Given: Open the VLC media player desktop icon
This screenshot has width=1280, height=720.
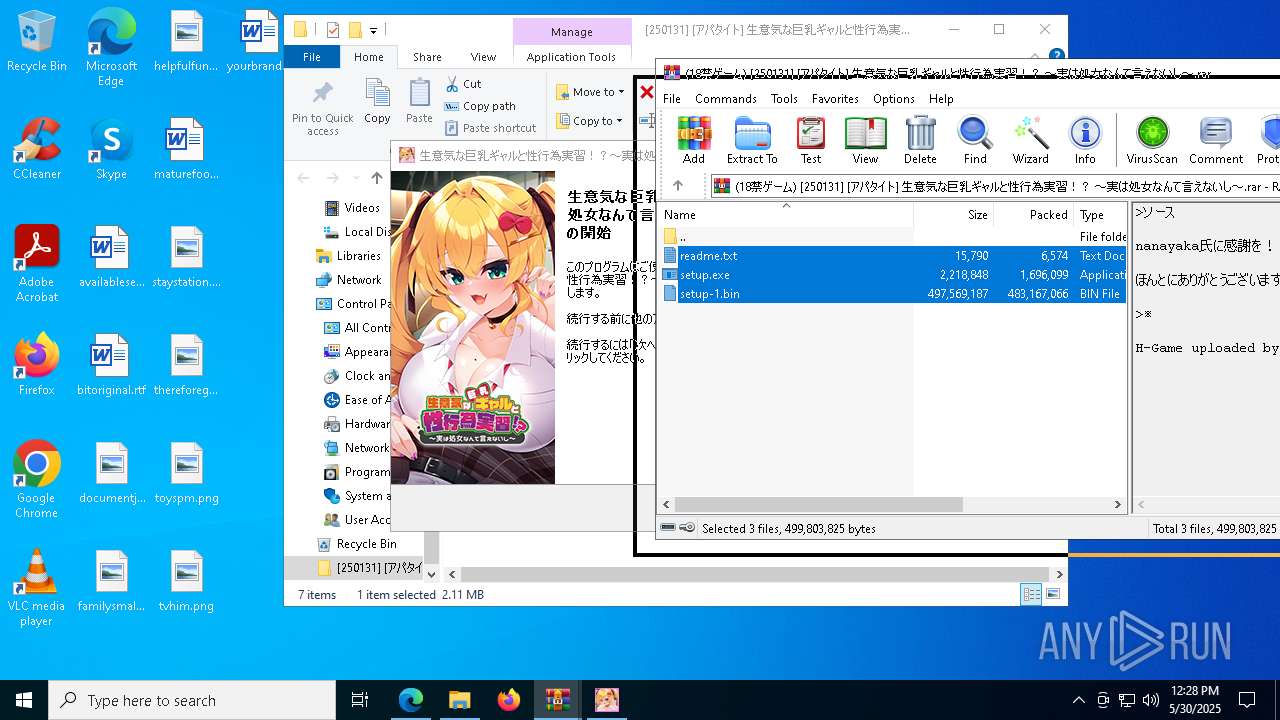Looking at the screenshot, I should 36,588.
